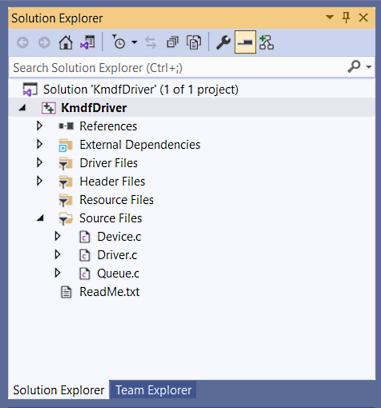Expand Device.c file node

coord(57,236)
